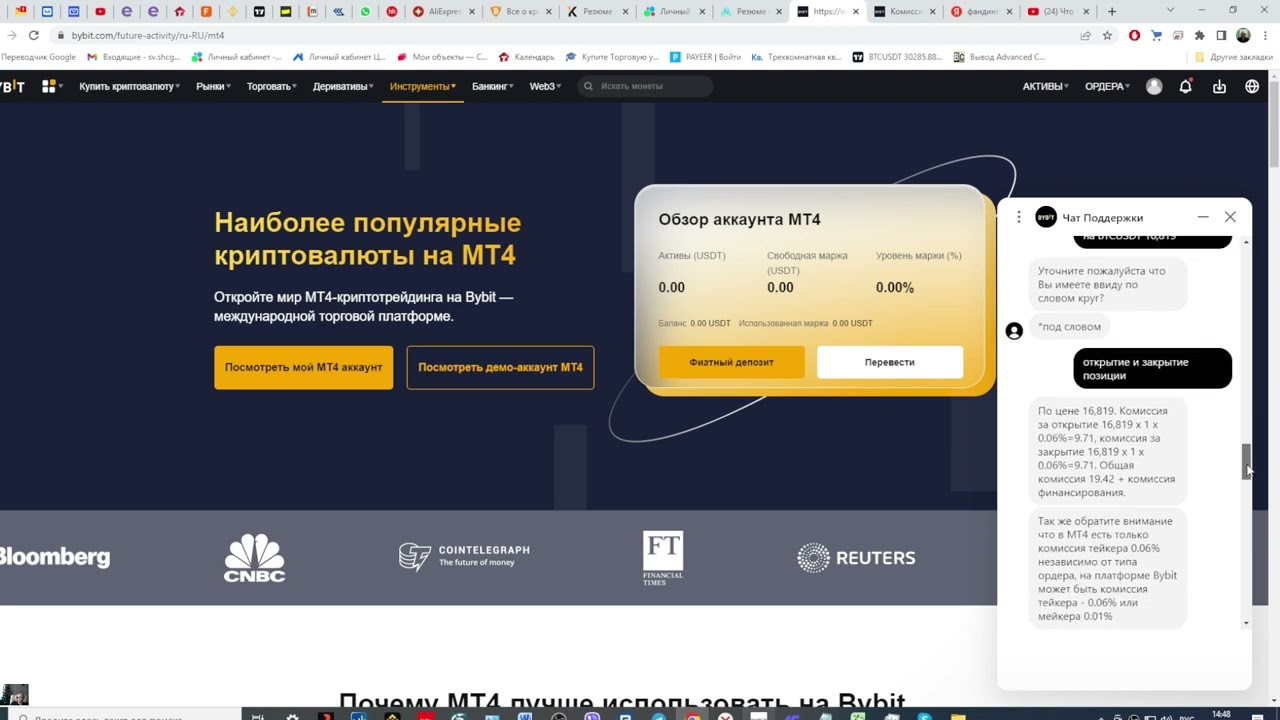This screenshot has height=720, width=1280.
Task: Open the browser side panel icon
Action: [x=1221, y=35]
